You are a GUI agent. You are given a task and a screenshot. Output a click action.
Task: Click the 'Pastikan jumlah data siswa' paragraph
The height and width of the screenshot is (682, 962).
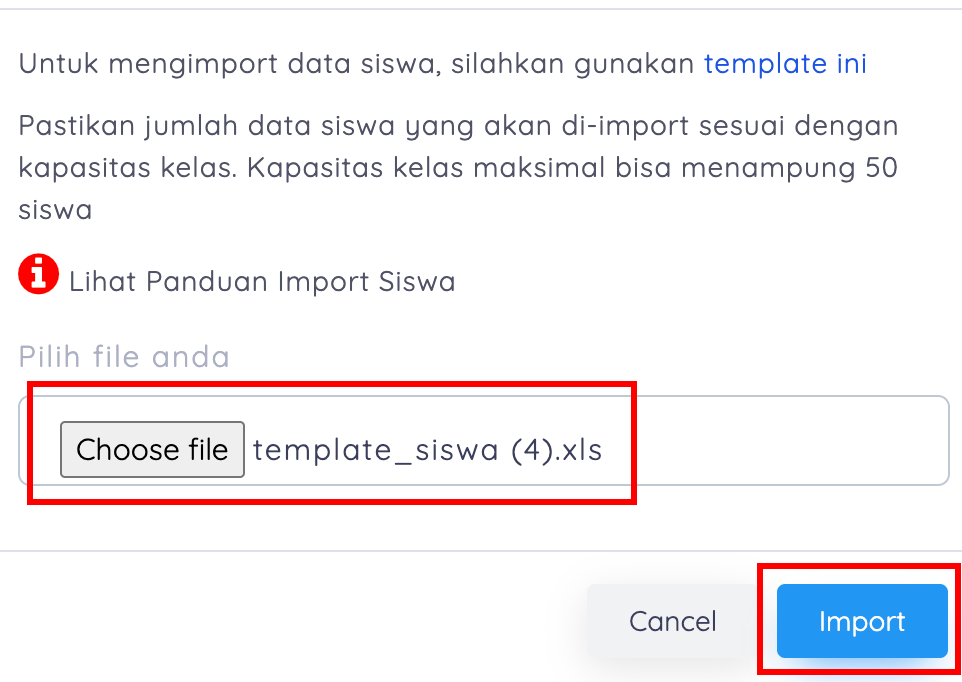coord(458,128)
